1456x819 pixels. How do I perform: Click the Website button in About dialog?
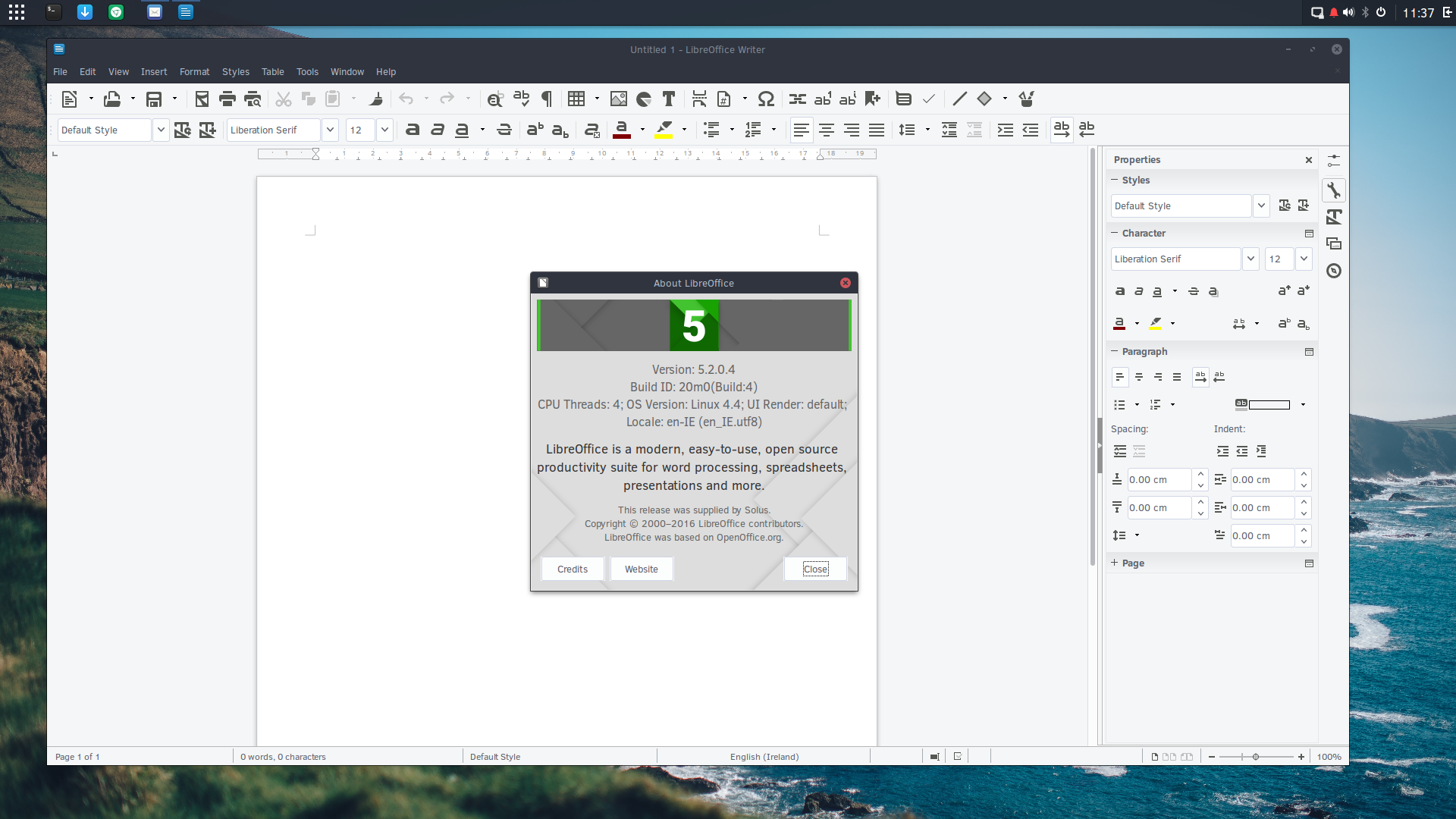pos(642,569)
